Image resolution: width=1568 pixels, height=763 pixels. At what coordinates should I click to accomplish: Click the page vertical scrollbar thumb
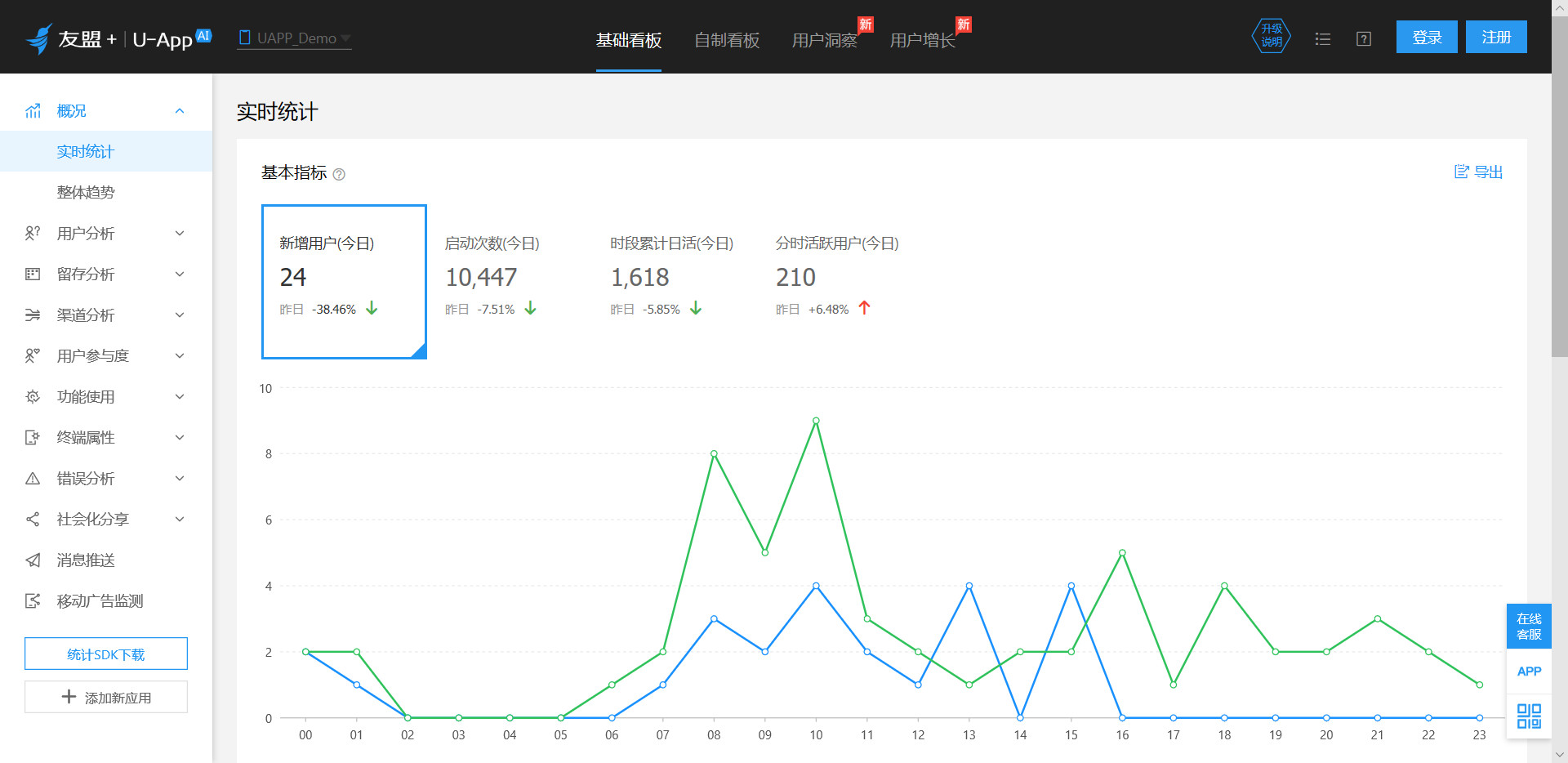[1560, 187]
